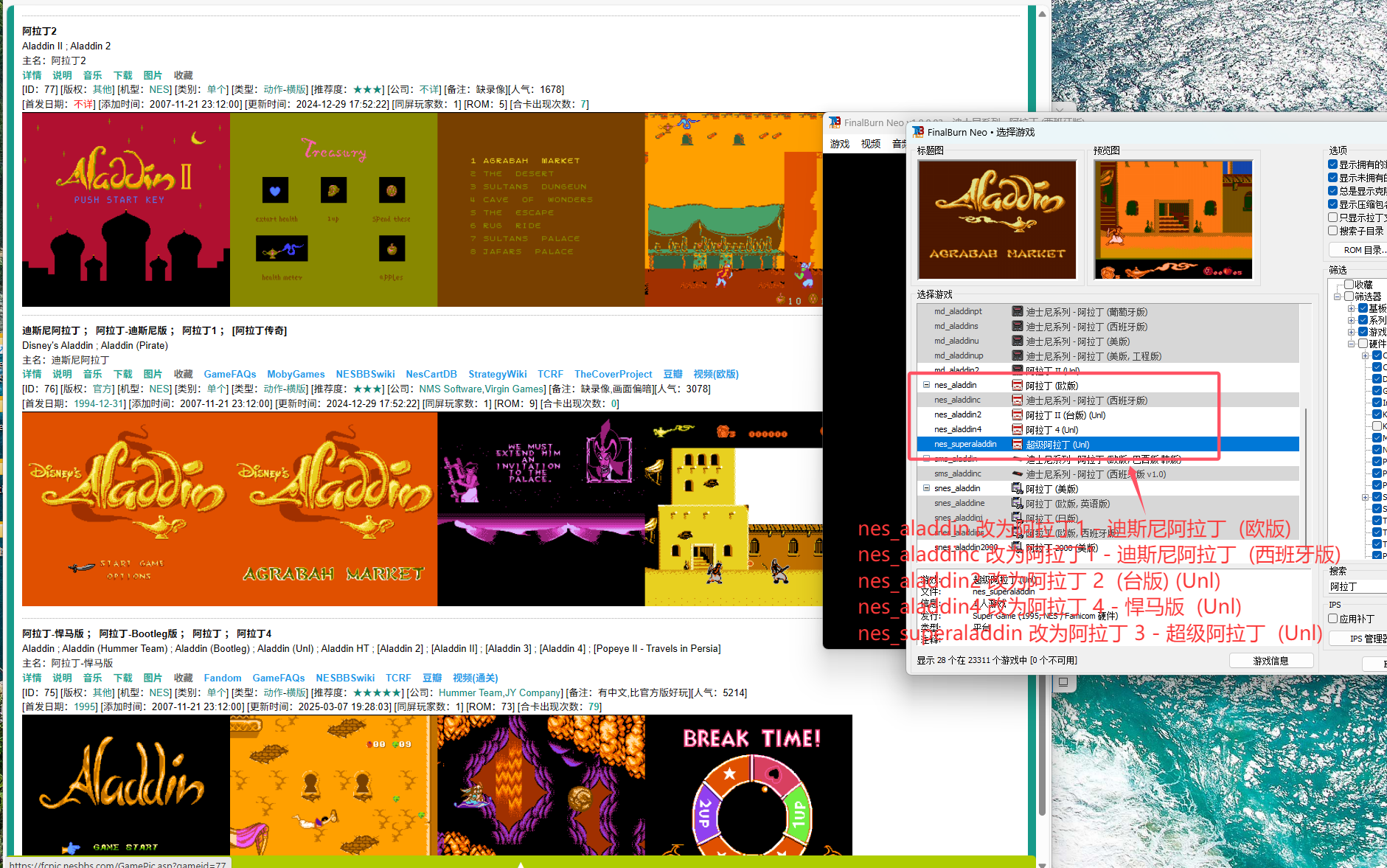
Task: Enable 只显示拉丁文 checkbox
Action: pyautogui.click(x=1333, y=218)
